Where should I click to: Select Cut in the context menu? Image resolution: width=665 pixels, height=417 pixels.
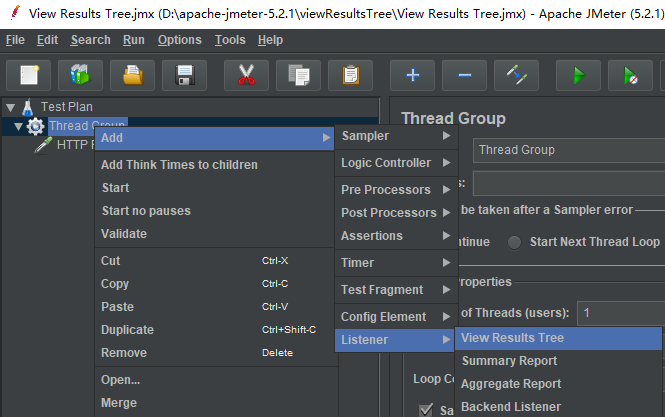click(215, 260)
